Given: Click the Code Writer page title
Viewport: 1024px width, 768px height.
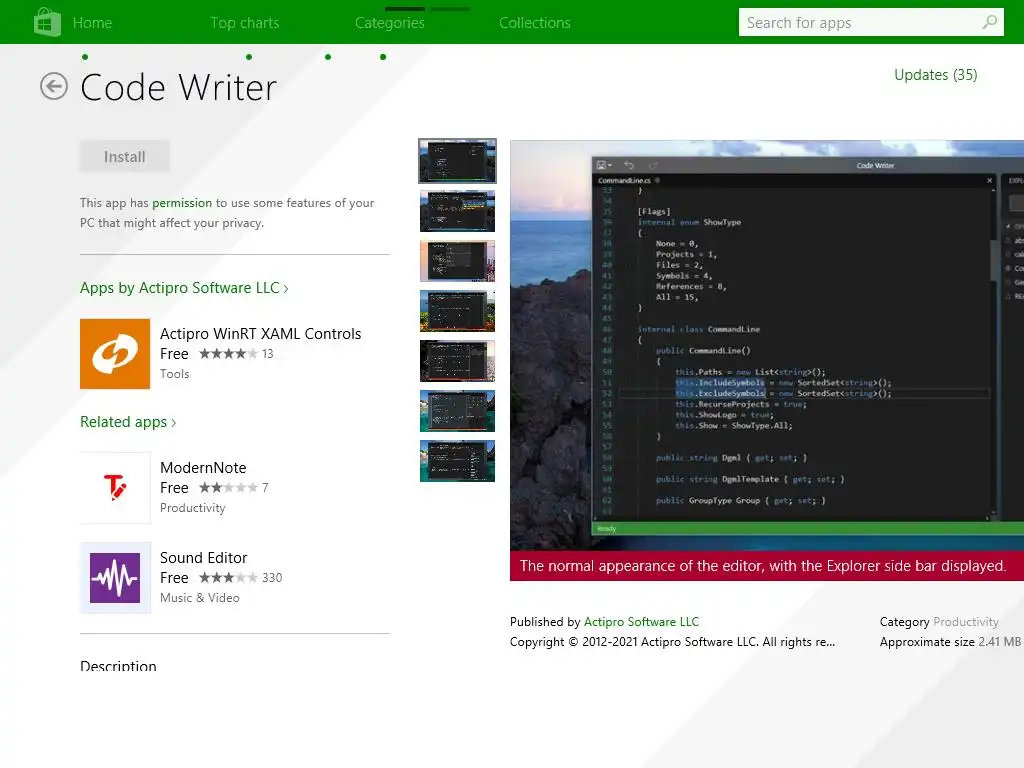Looking at the screenshot, I should click(x=178, y=88).
